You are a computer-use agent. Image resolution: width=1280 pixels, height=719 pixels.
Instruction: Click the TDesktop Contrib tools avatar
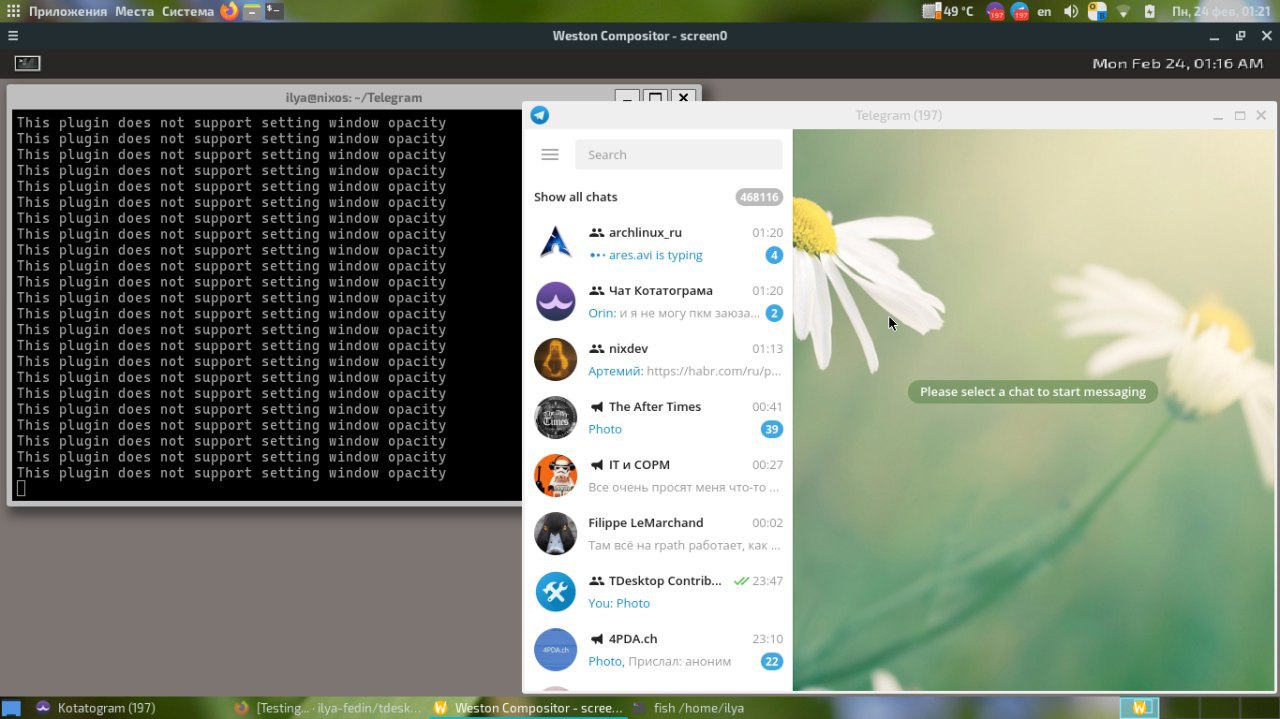555,591
